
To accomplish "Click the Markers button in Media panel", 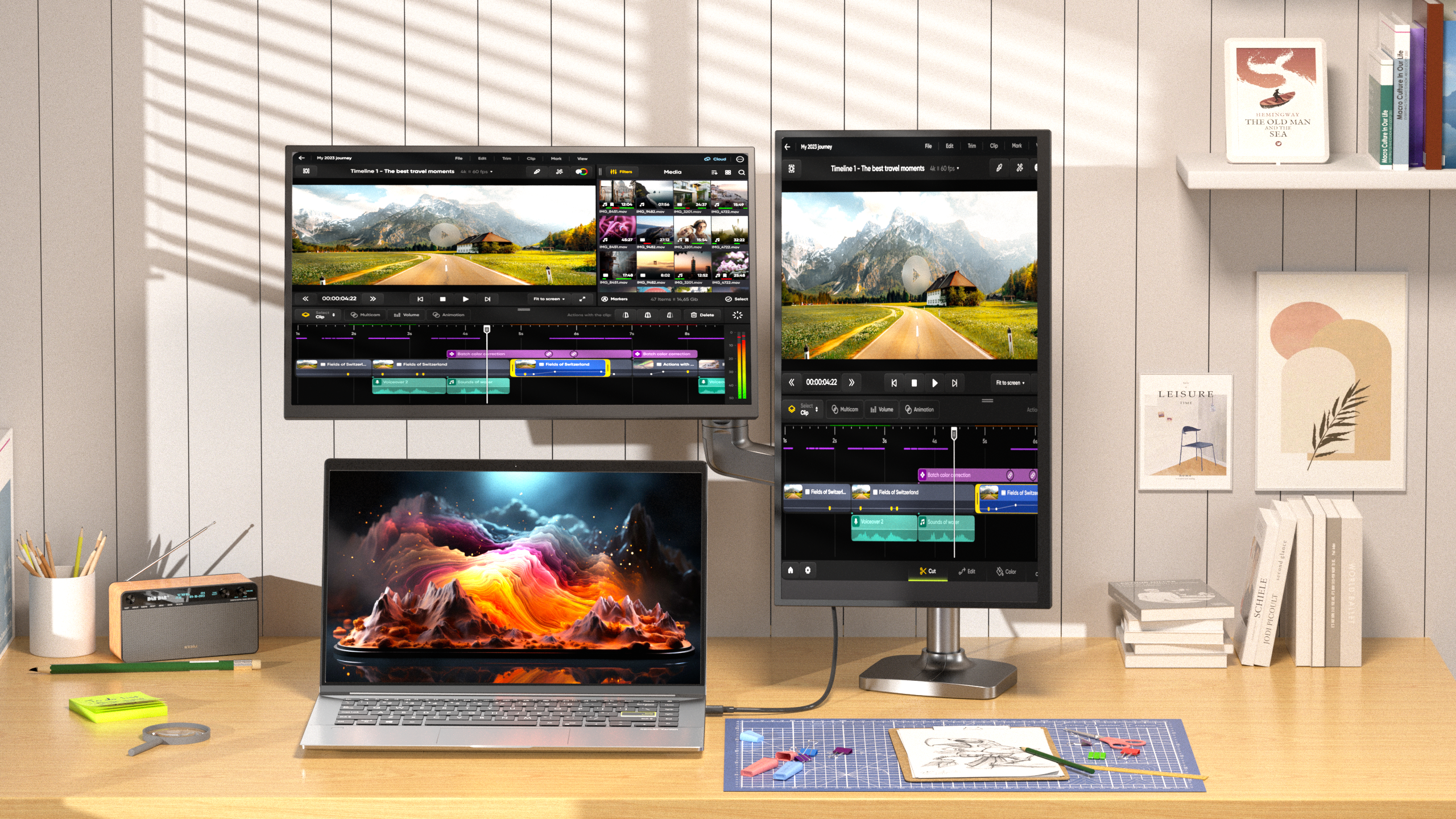I will coord(615,299).
